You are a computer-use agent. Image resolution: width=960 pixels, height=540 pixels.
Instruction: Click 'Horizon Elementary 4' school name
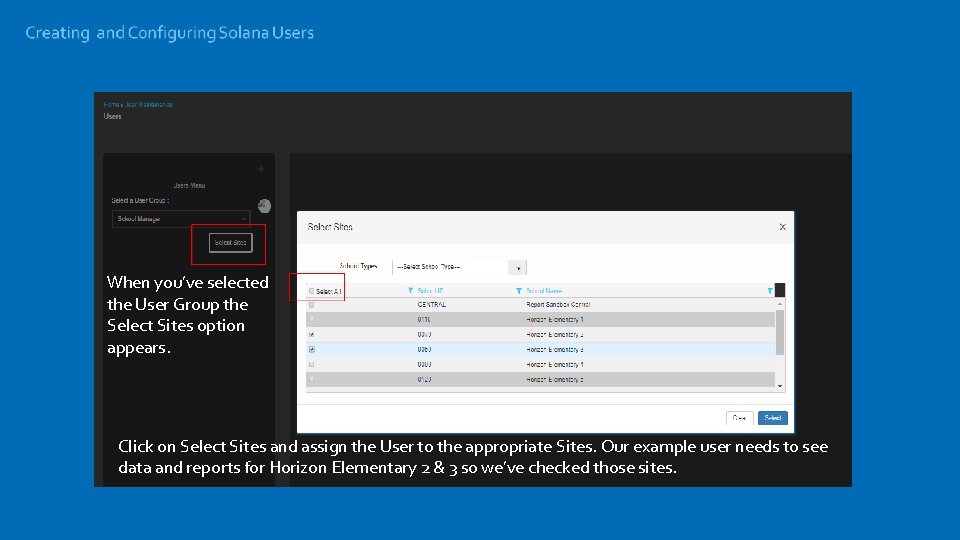tap(555, 365)
